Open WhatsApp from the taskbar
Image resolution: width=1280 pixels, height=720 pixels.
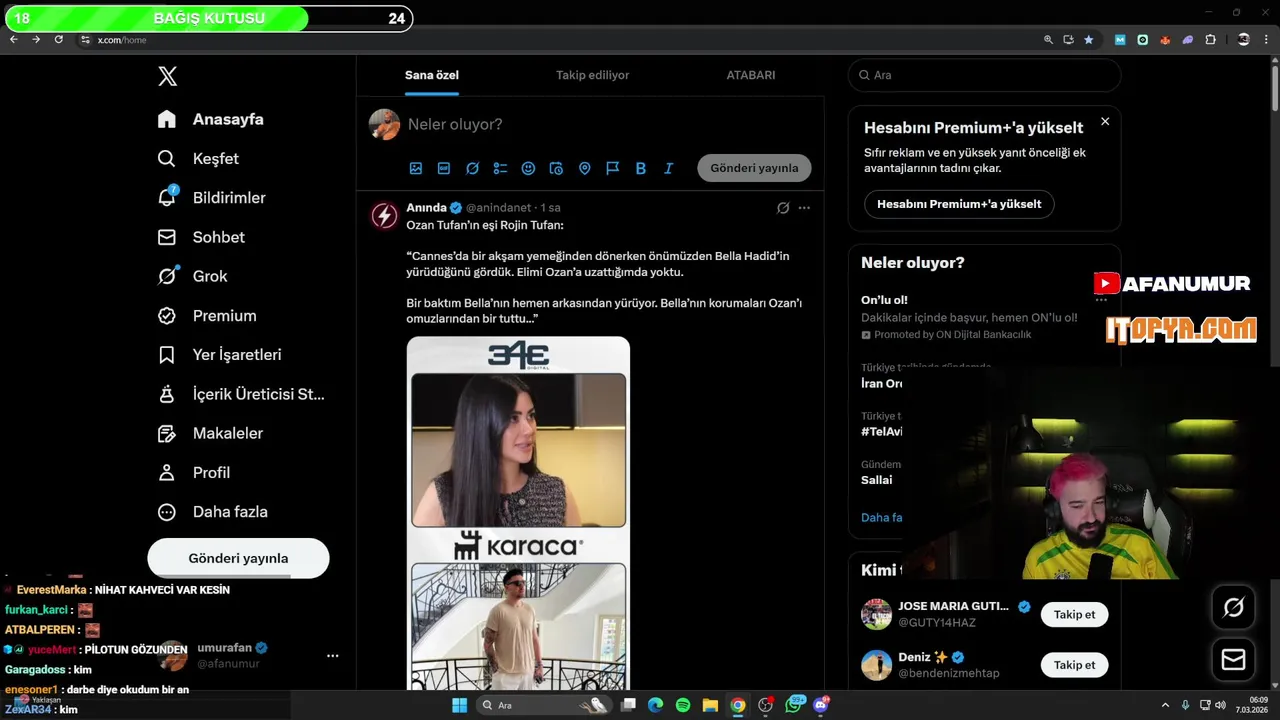tap(794, 705)
